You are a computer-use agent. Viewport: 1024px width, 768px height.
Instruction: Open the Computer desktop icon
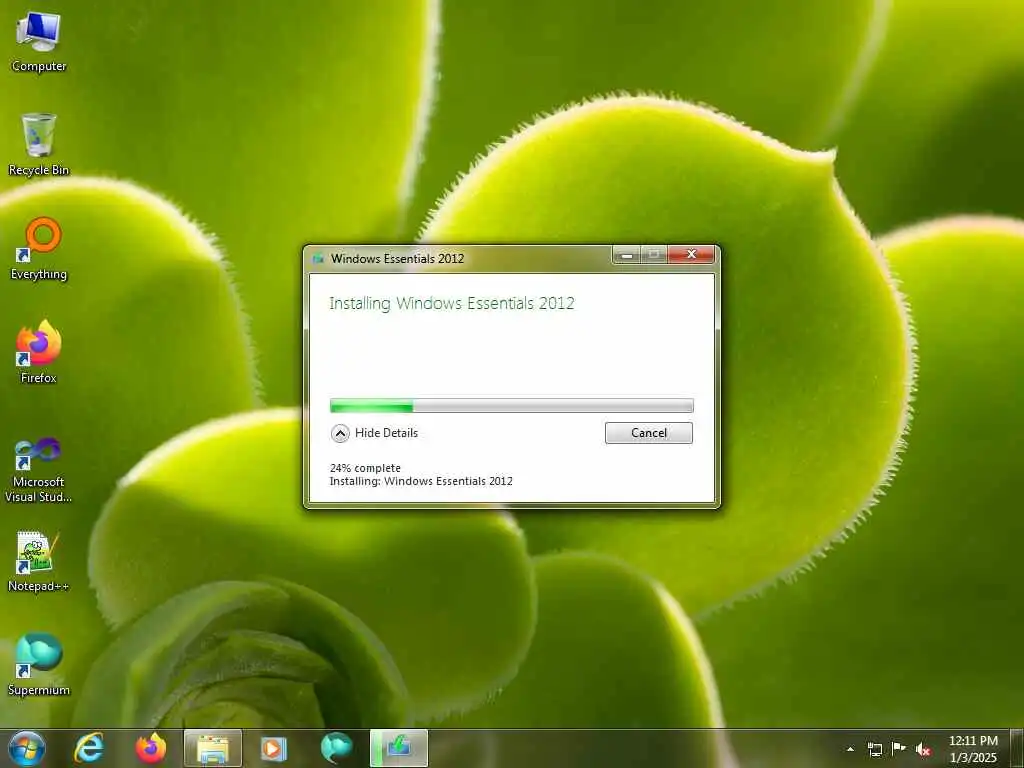tap(39, 40)
